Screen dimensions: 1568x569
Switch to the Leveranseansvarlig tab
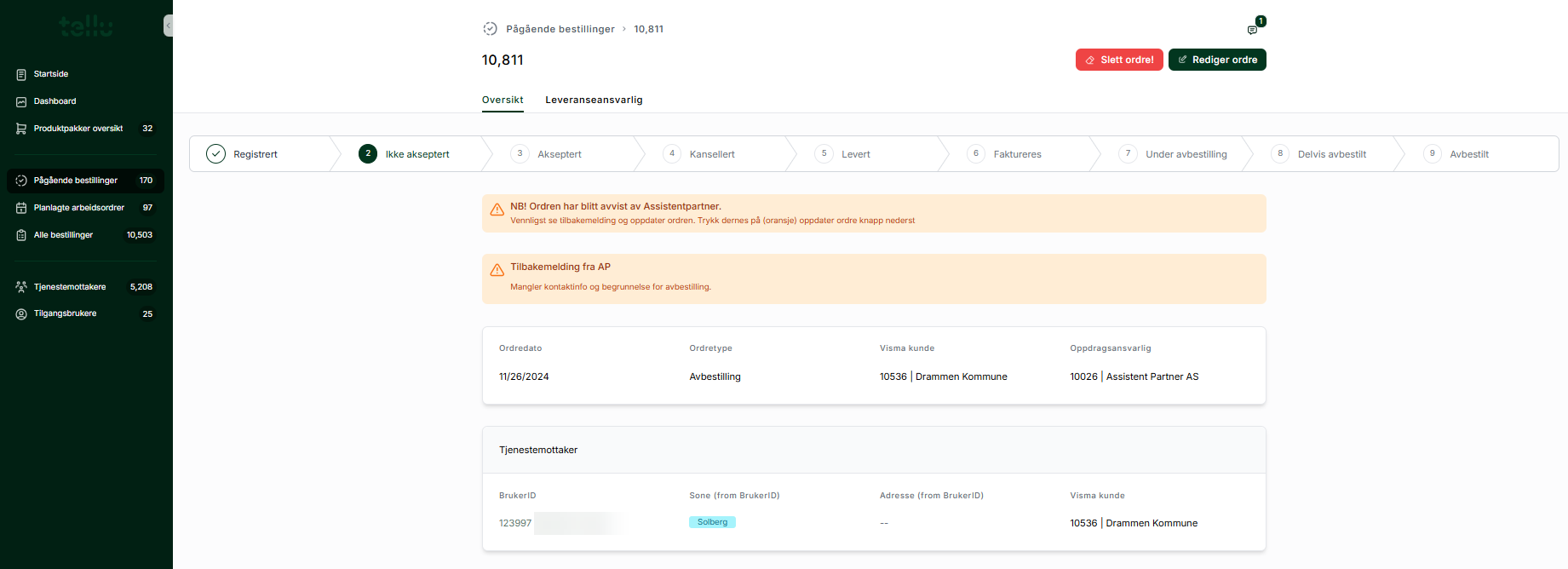(x=594, y=100)
